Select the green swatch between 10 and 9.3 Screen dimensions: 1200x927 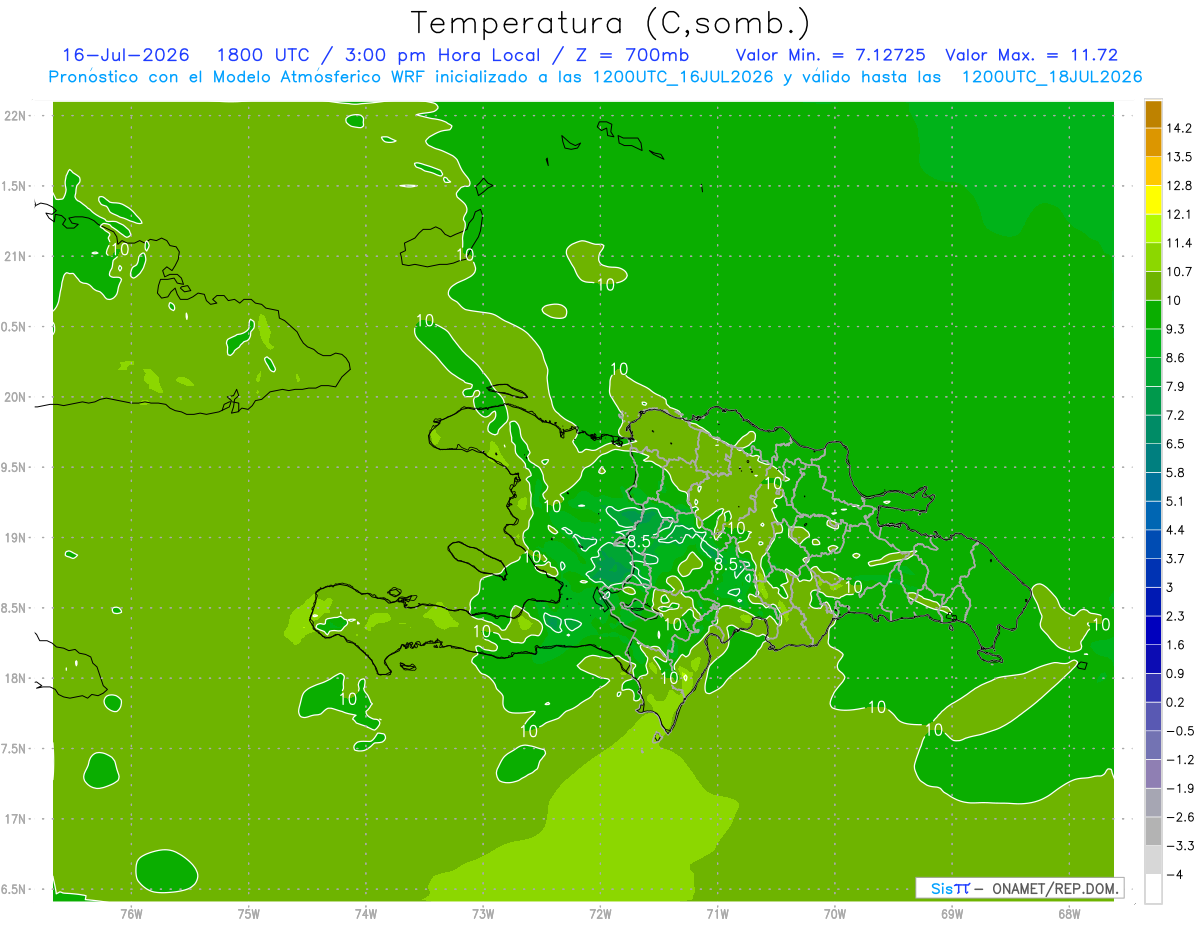click(1153, 315)
